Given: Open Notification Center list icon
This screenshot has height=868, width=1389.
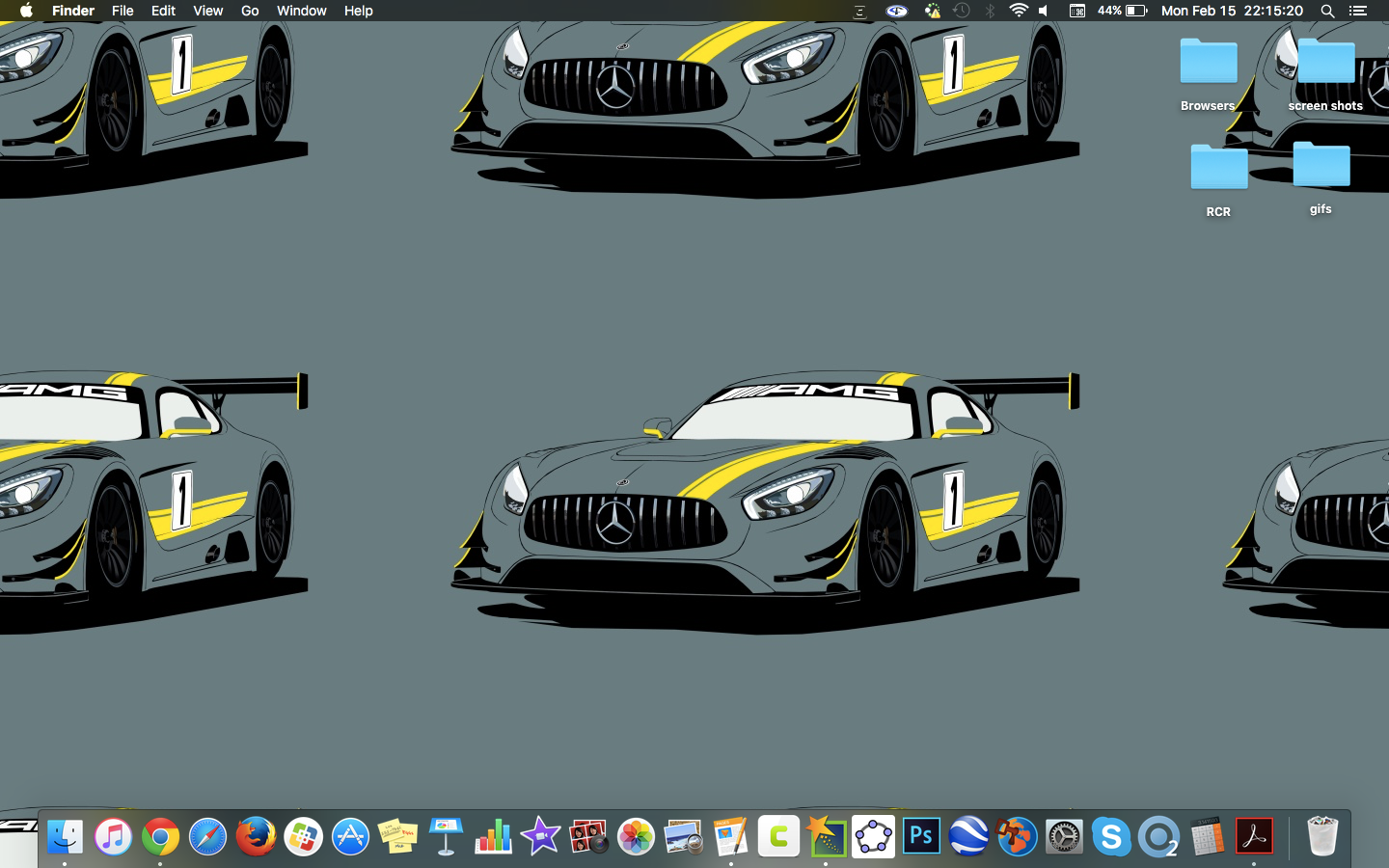Looking at the screenshot, I should [x=1358, y=11].
